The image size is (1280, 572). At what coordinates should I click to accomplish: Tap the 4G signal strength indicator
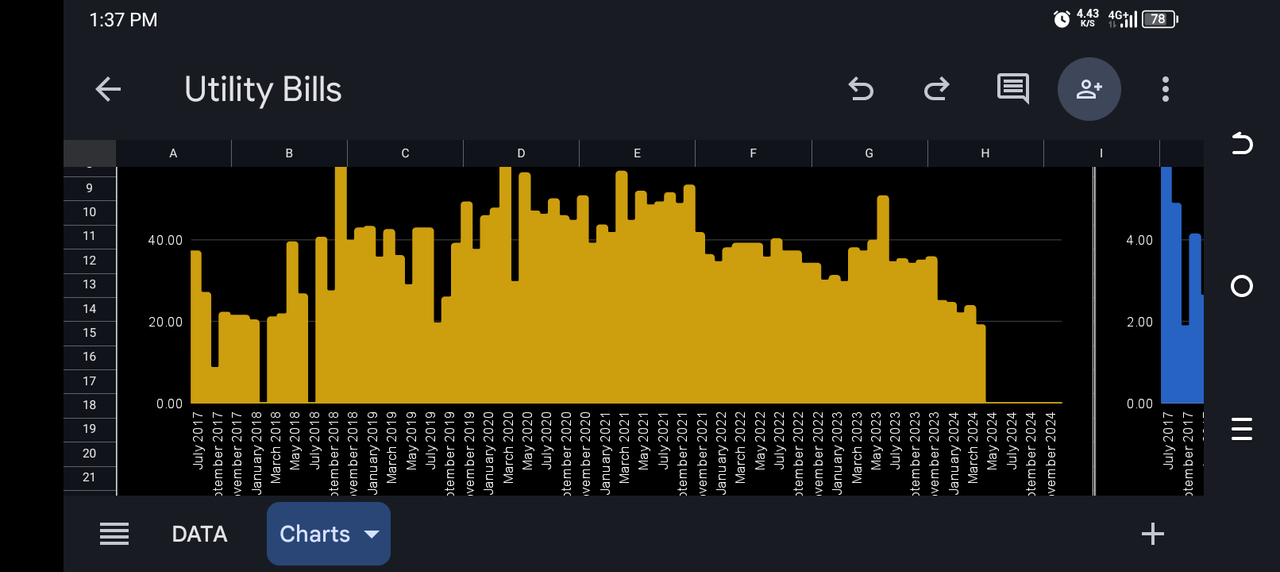[1122, 19]
